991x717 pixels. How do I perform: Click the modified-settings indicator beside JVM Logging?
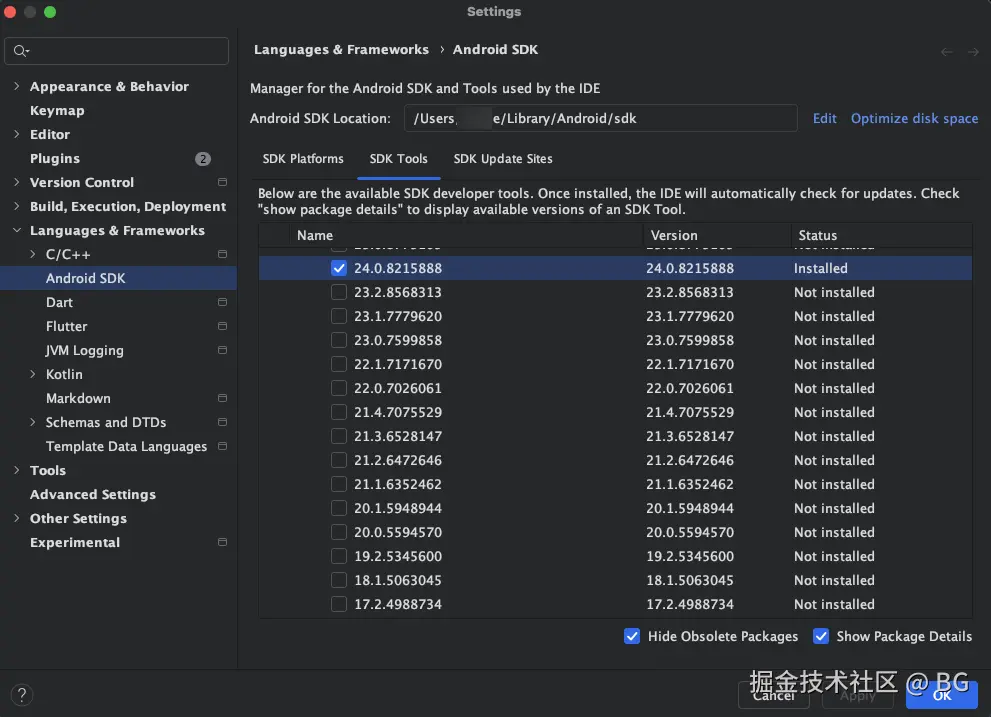[222, 350]
